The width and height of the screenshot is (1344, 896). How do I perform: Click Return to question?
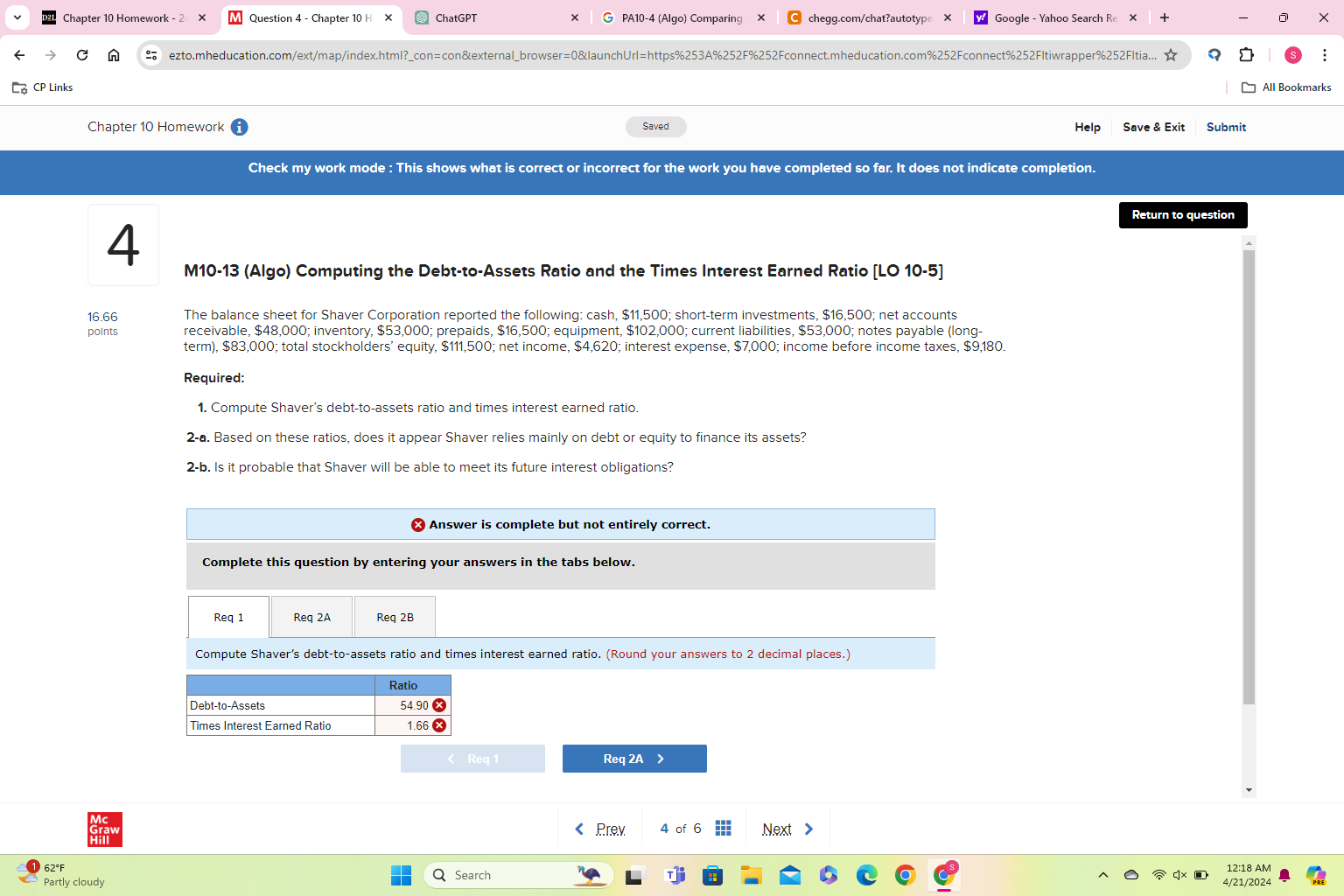click(1183, 214)
